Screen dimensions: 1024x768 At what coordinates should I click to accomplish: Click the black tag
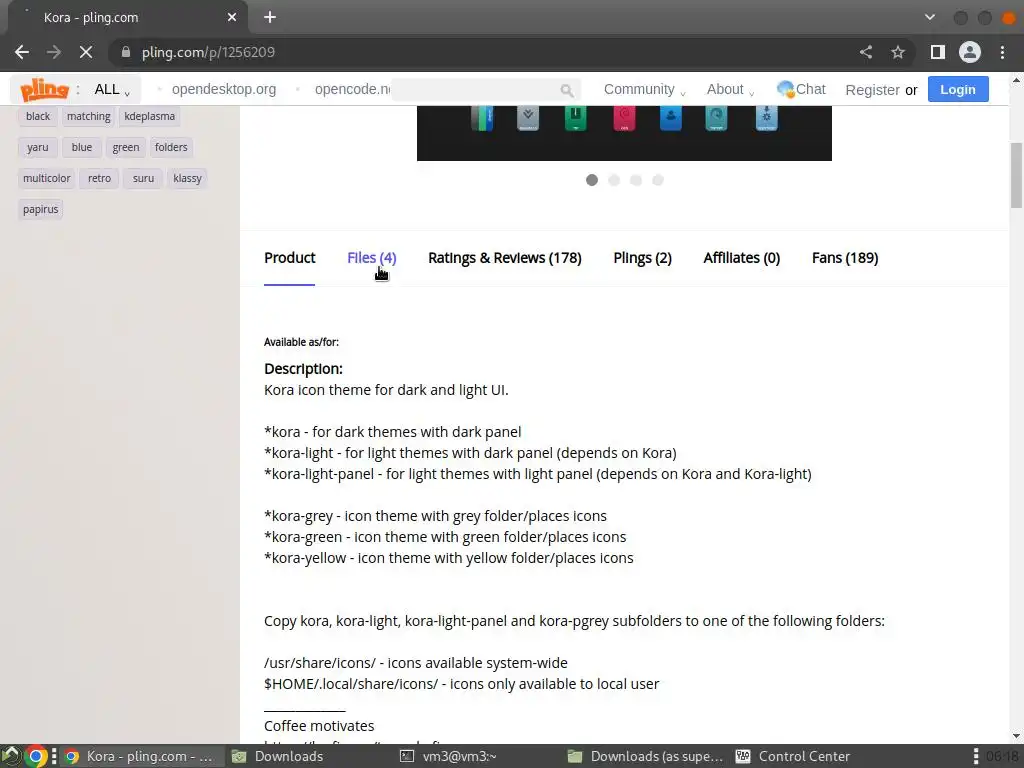(38, 116)
